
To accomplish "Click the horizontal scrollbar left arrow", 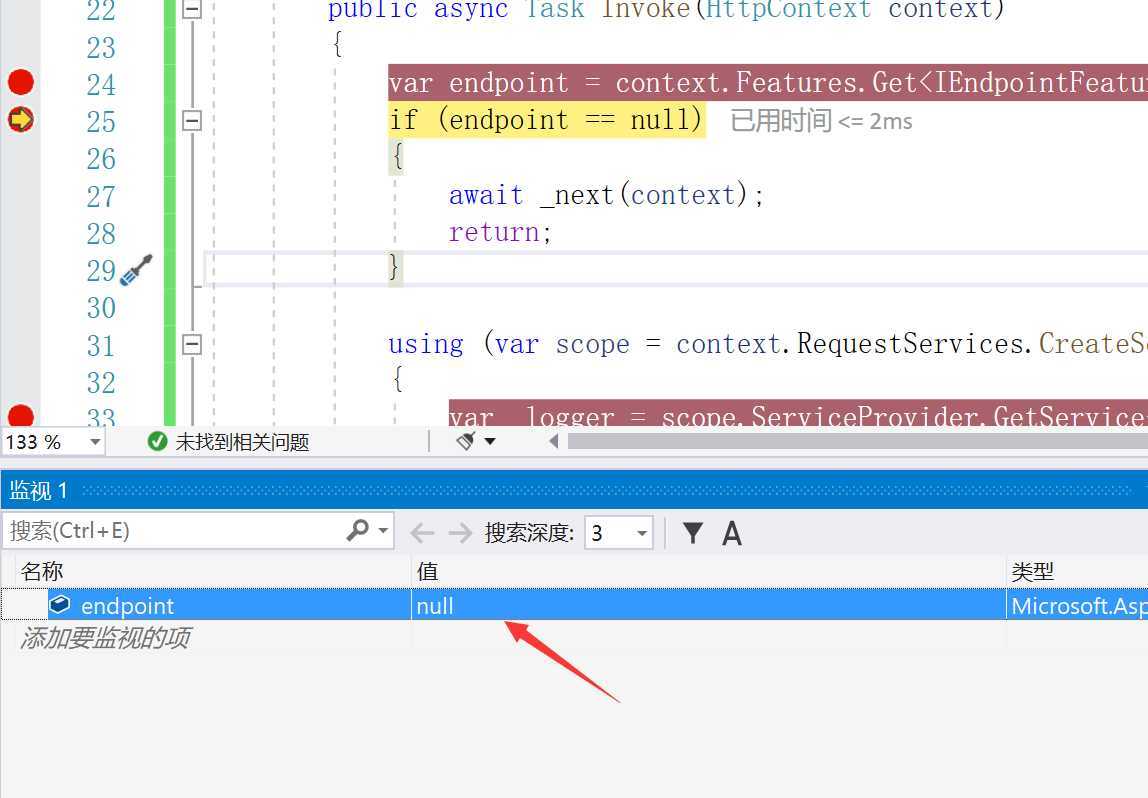I will pyautogui.click(x=554, y=441).
